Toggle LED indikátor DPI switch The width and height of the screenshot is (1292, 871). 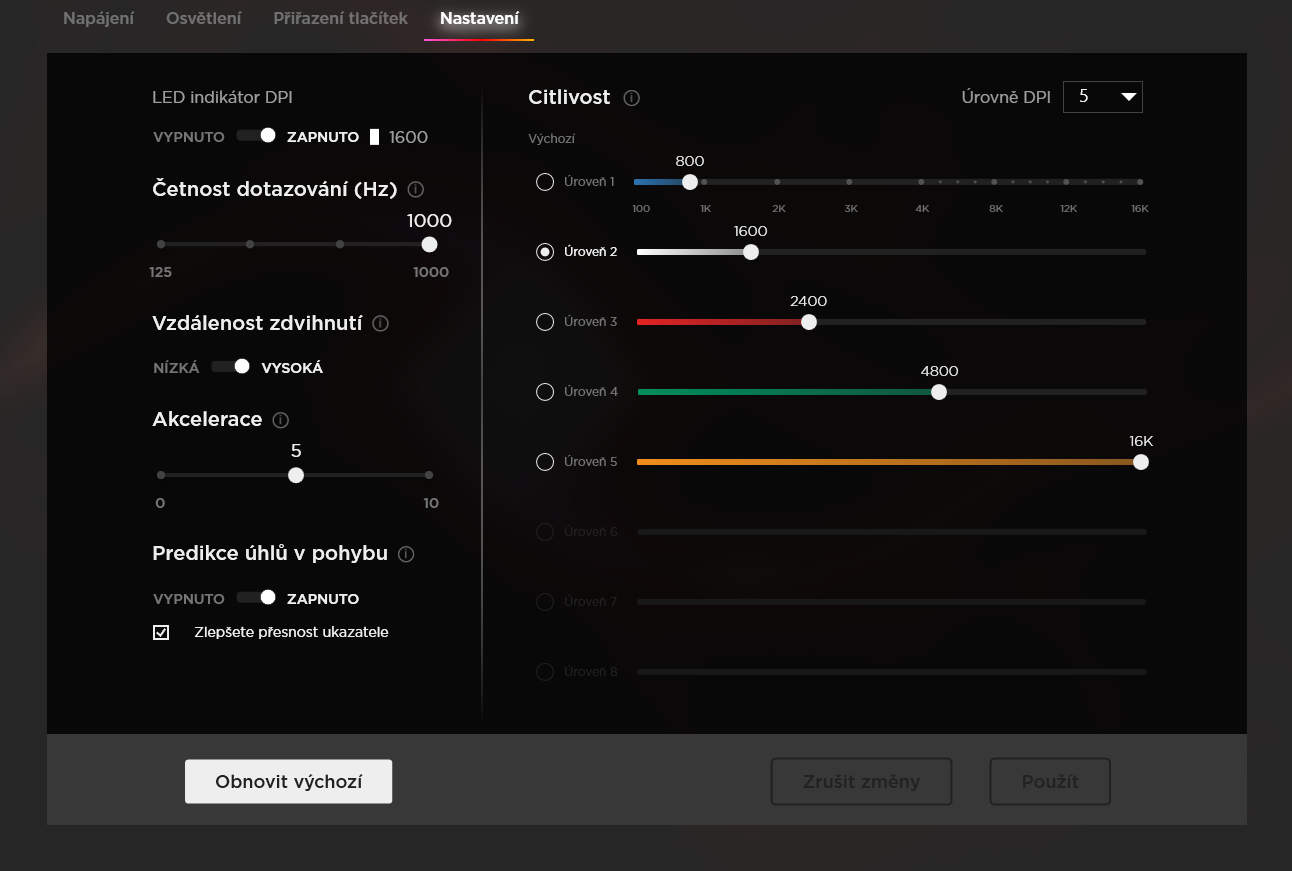256,136
